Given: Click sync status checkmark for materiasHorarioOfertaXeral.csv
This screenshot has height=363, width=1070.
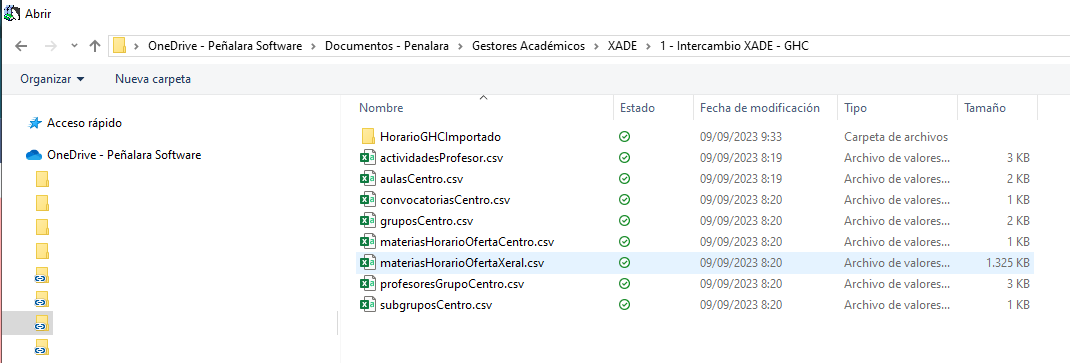Looking at the screenshot, I should click(x=624, y=263).
